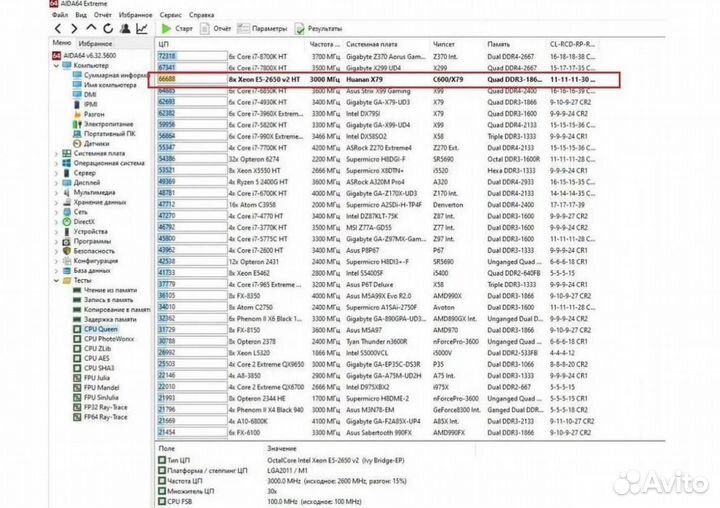Select the CPU Queen benchmark

click(x=96, y=329)
